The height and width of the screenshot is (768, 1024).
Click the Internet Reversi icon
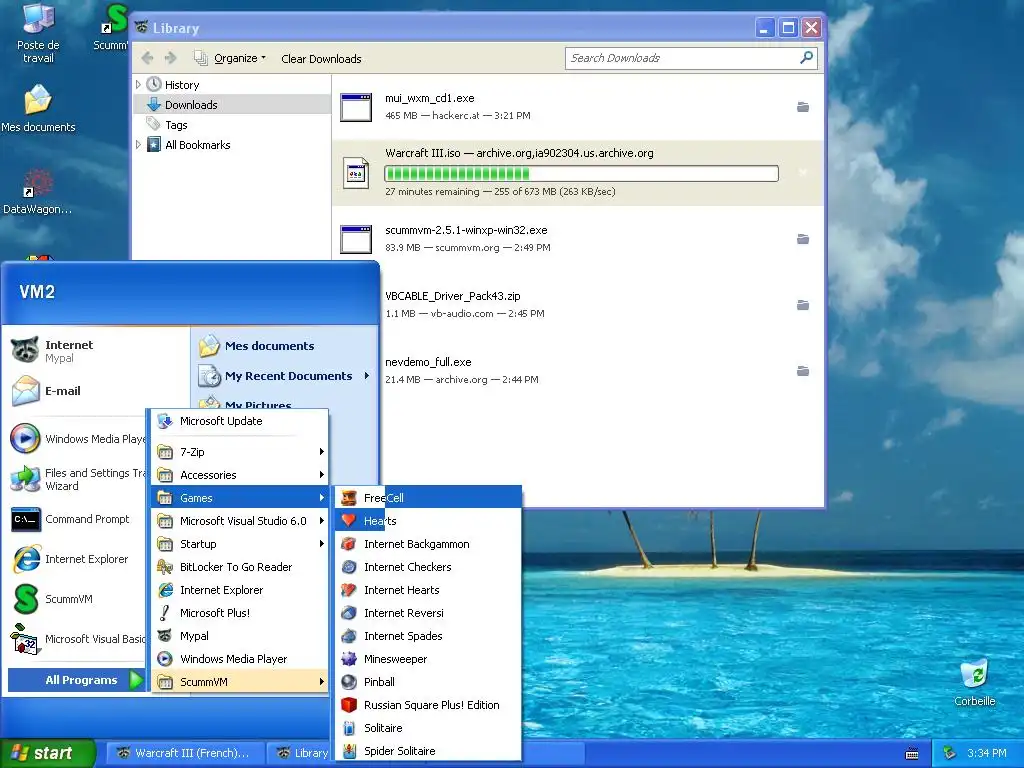point(349,613)
